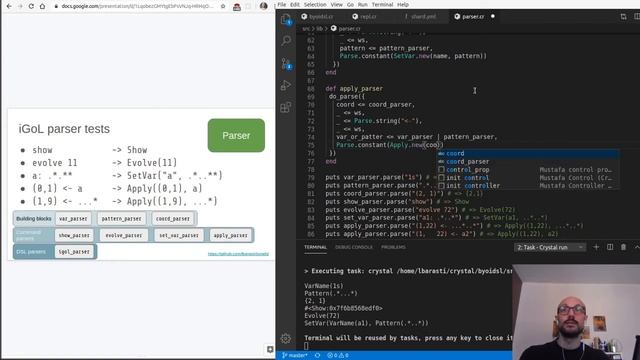Open the github link on the slide
This screenshot has height=360, width=640.
point(238,254)
